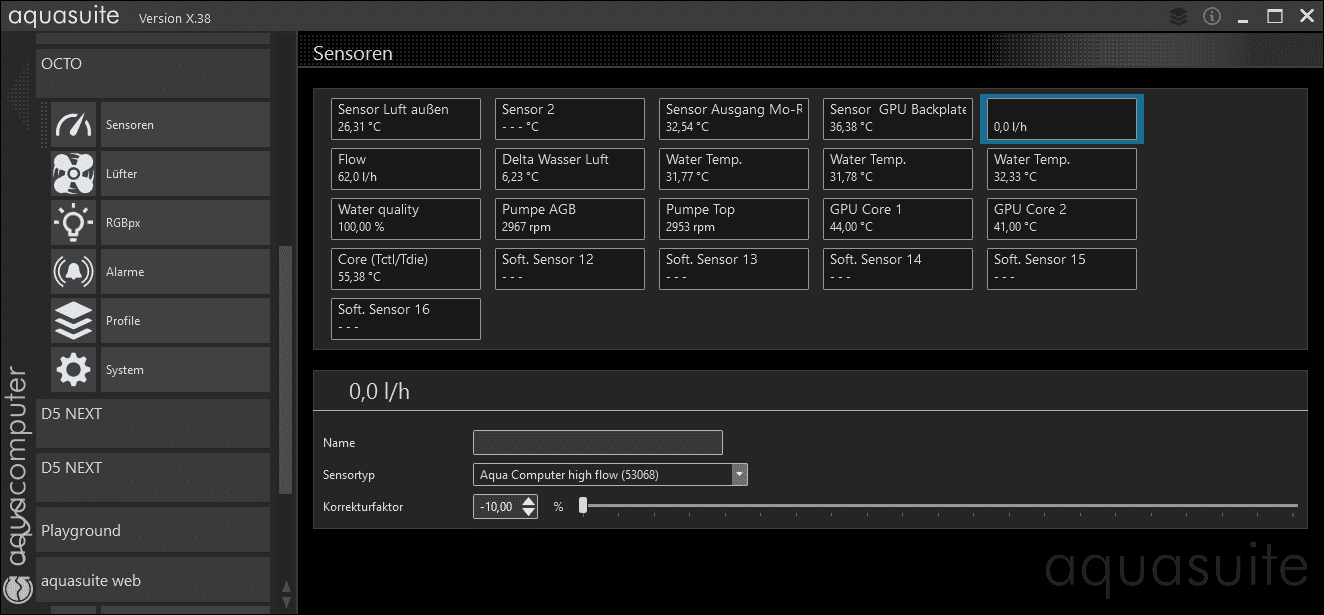This screenshot has height=615, width=1324.
Task: Click the sidebar vertical scrollbar
Action: pos(285,370)
